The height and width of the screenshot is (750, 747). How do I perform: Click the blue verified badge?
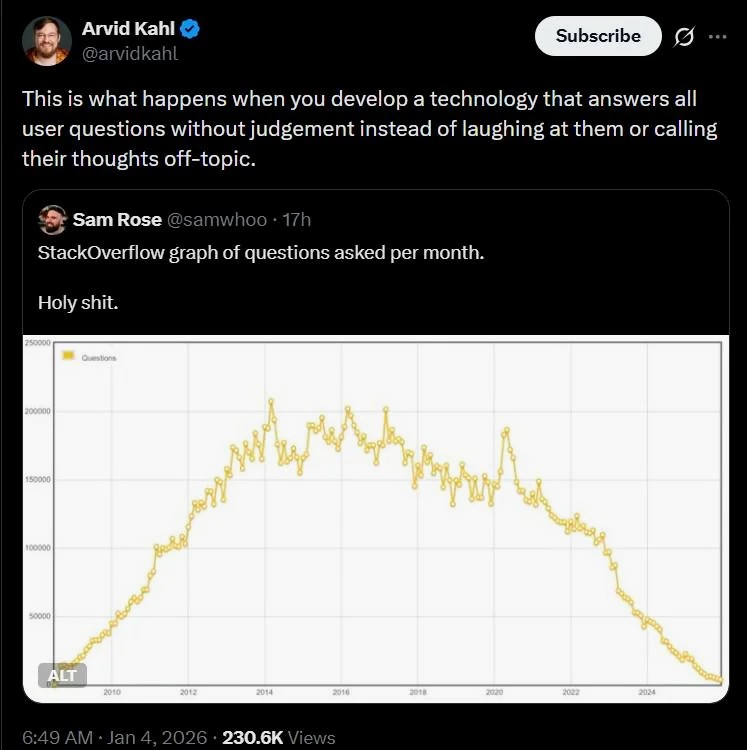pyautogui.click(x=190, y=29)
